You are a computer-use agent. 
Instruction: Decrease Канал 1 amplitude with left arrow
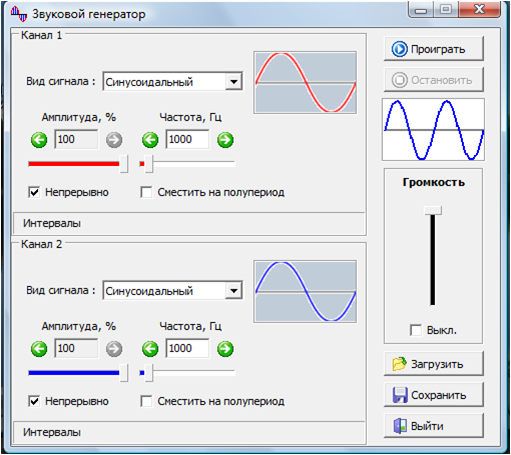(x=39, y=140)
